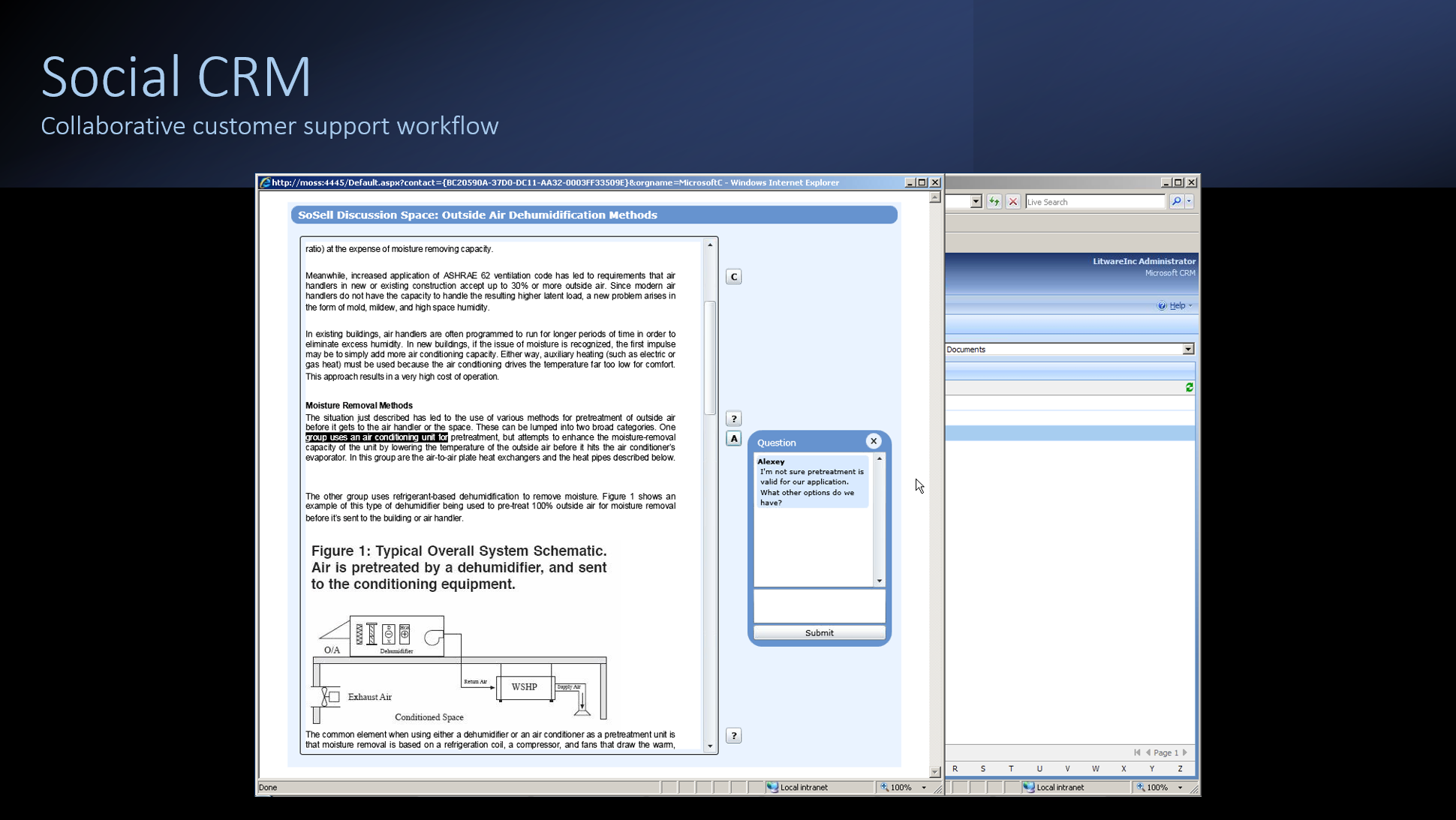This screenshot has height=820, width=1456.
Task: Go to the next page arrow beside Page 1
Action: [1185, 752]
